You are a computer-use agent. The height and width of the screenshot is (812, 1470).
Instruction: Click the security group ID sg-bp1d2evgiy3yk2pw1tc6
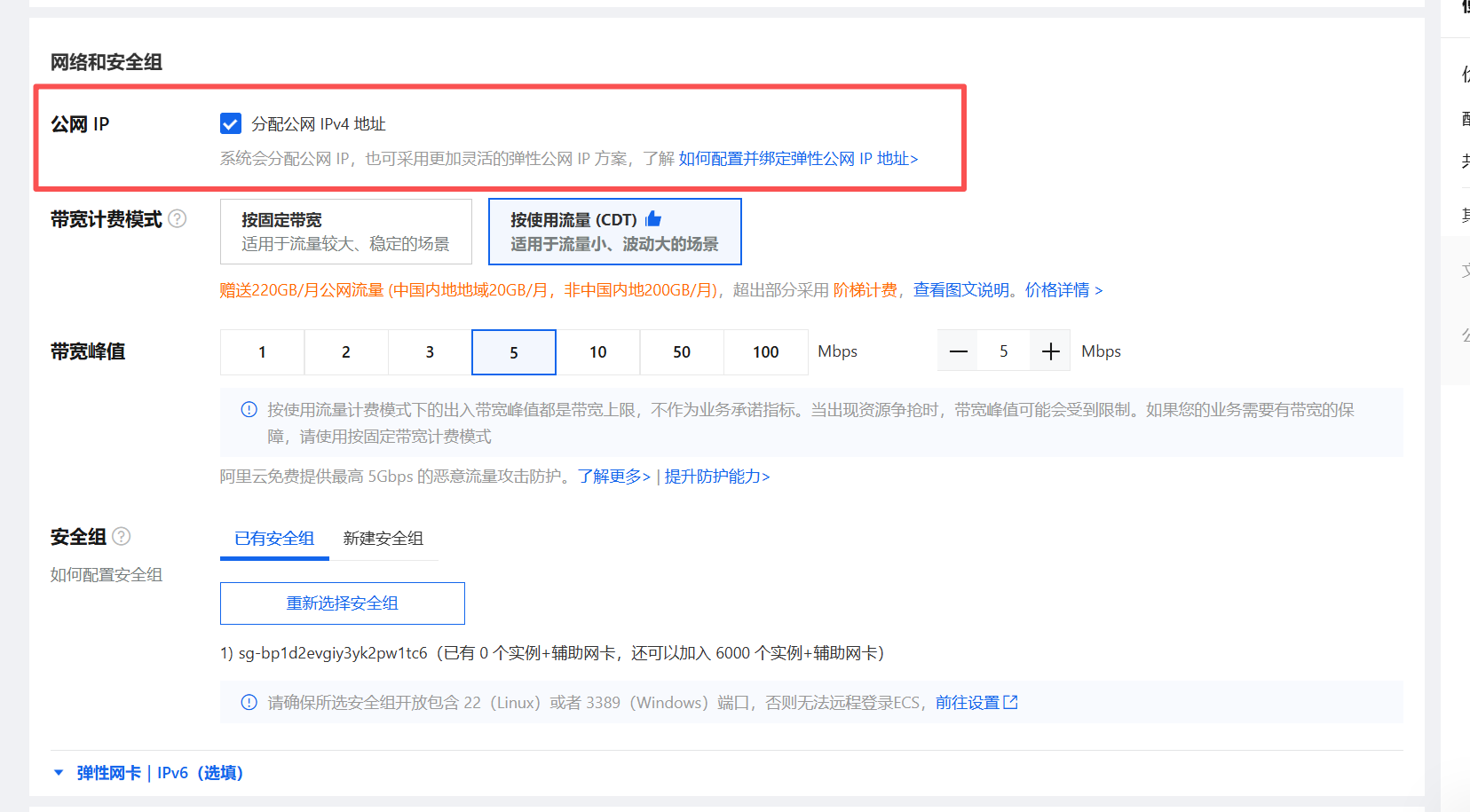click(333, 653)
